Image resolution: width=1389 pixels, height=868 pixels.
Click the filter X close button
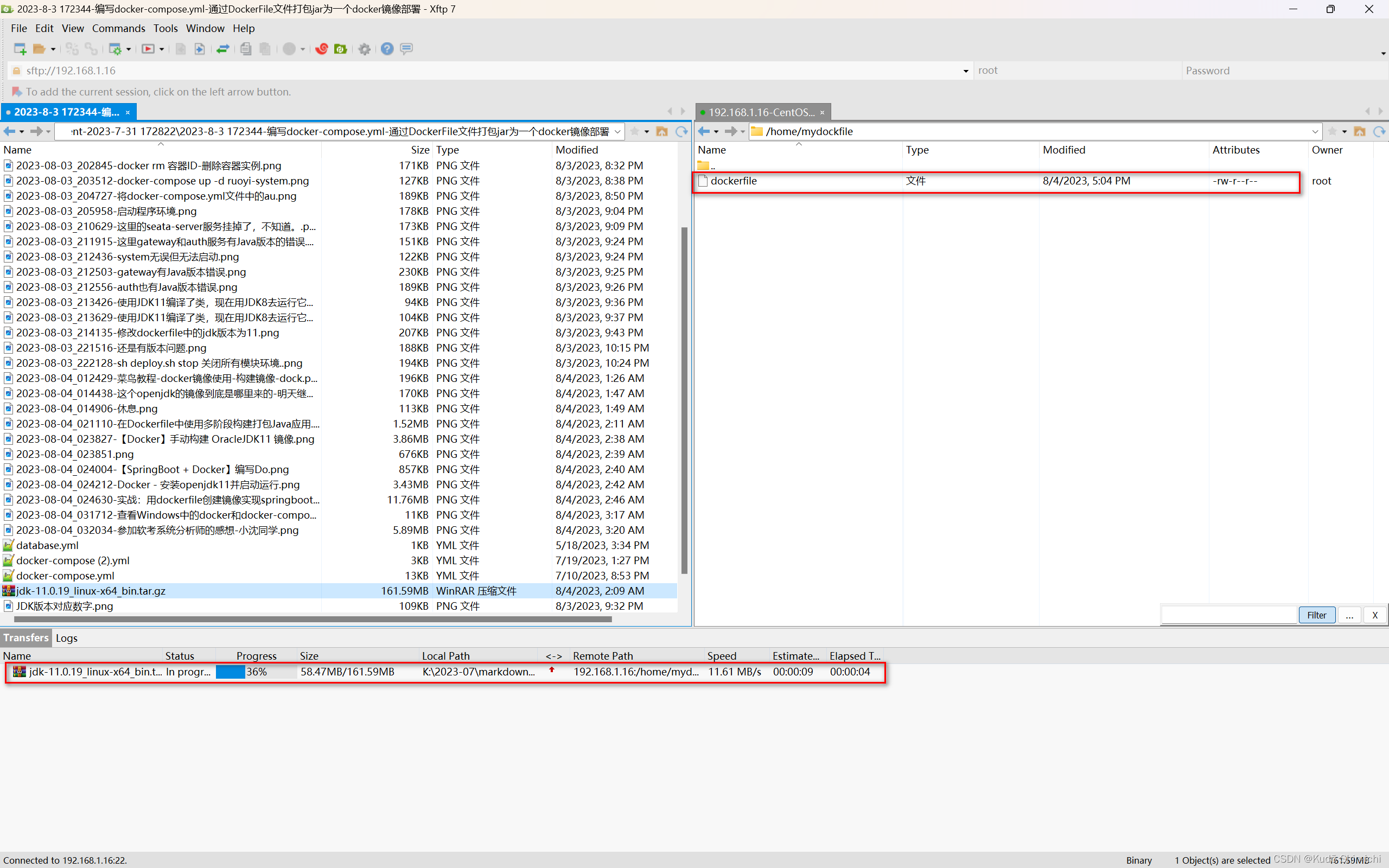[1375, 615]
